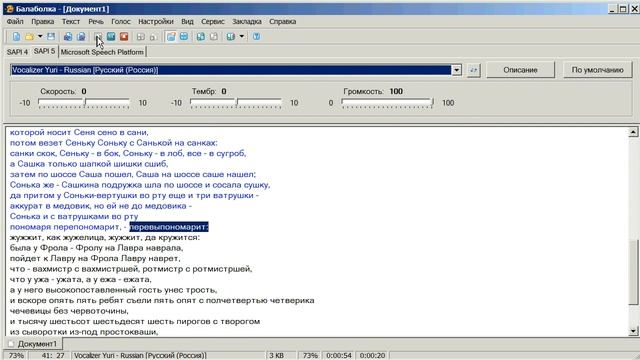Click the vertical scrollbar thumb
640x360 pixels.
coord(633,273)
